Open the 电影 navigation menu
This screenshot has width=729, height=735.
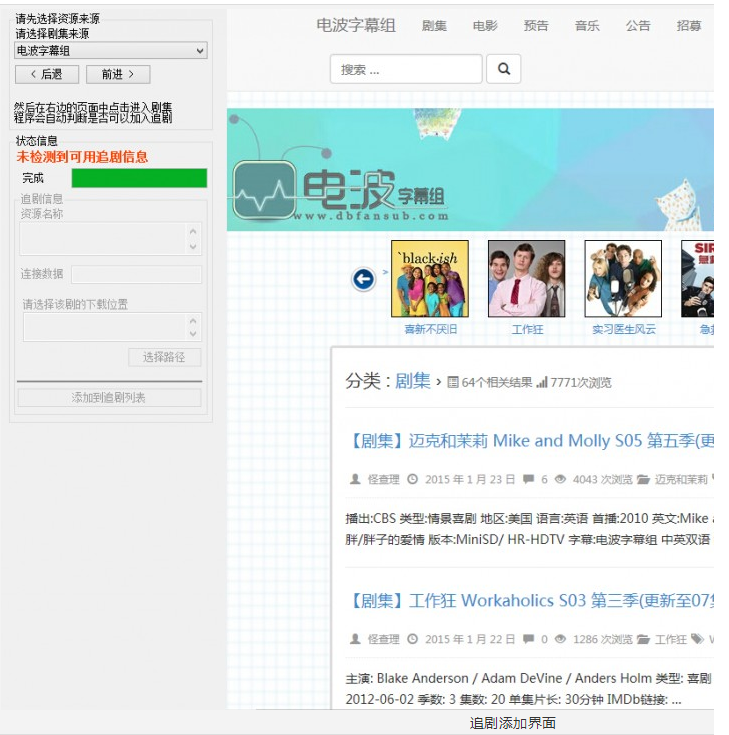point(485,26)
